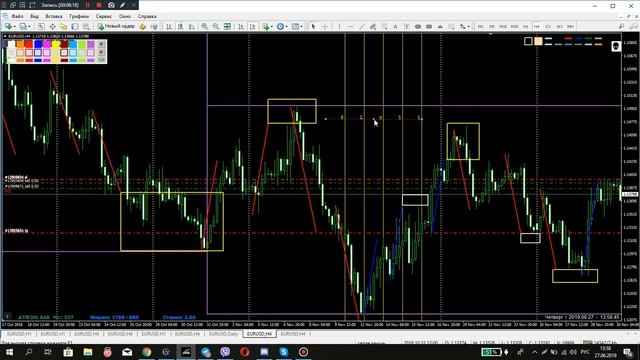The width and height of the screenshot is (640, 360).
Task: Switch to the H1 timeframe
Action: (x=526, y=26)
